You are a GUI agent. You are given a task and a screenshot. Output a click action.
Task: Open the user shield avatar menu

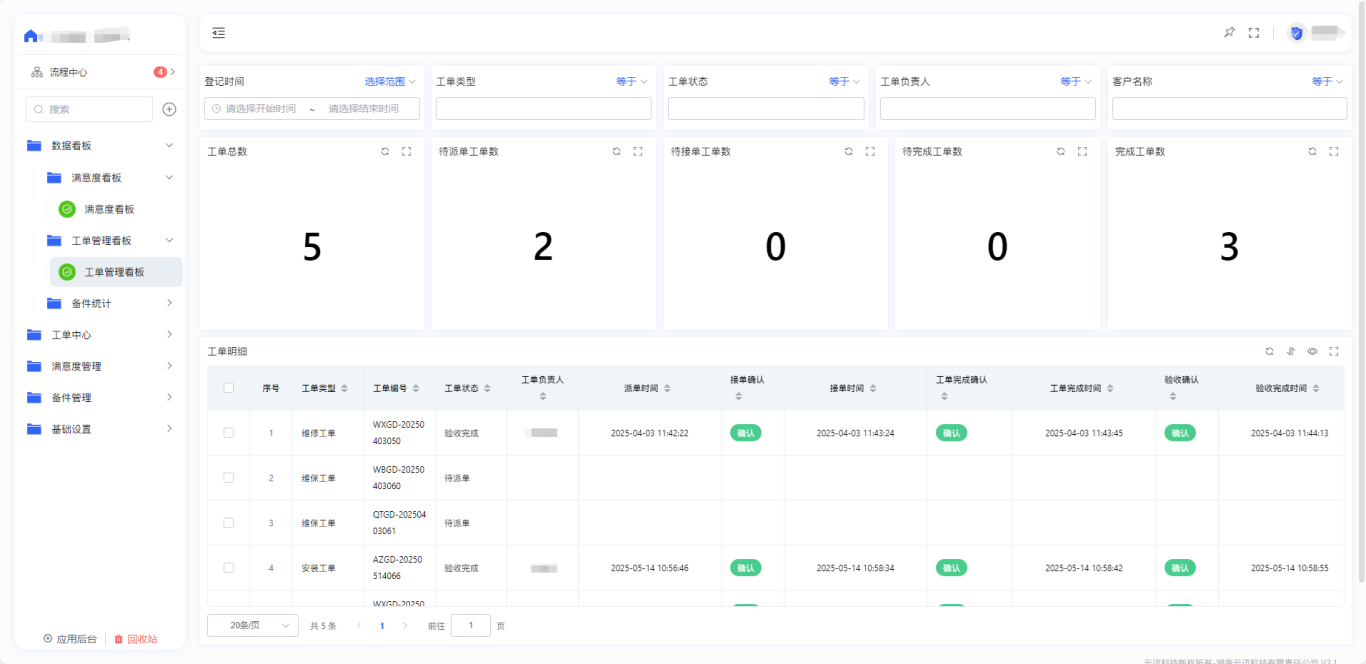click(x=1296, y=33)
